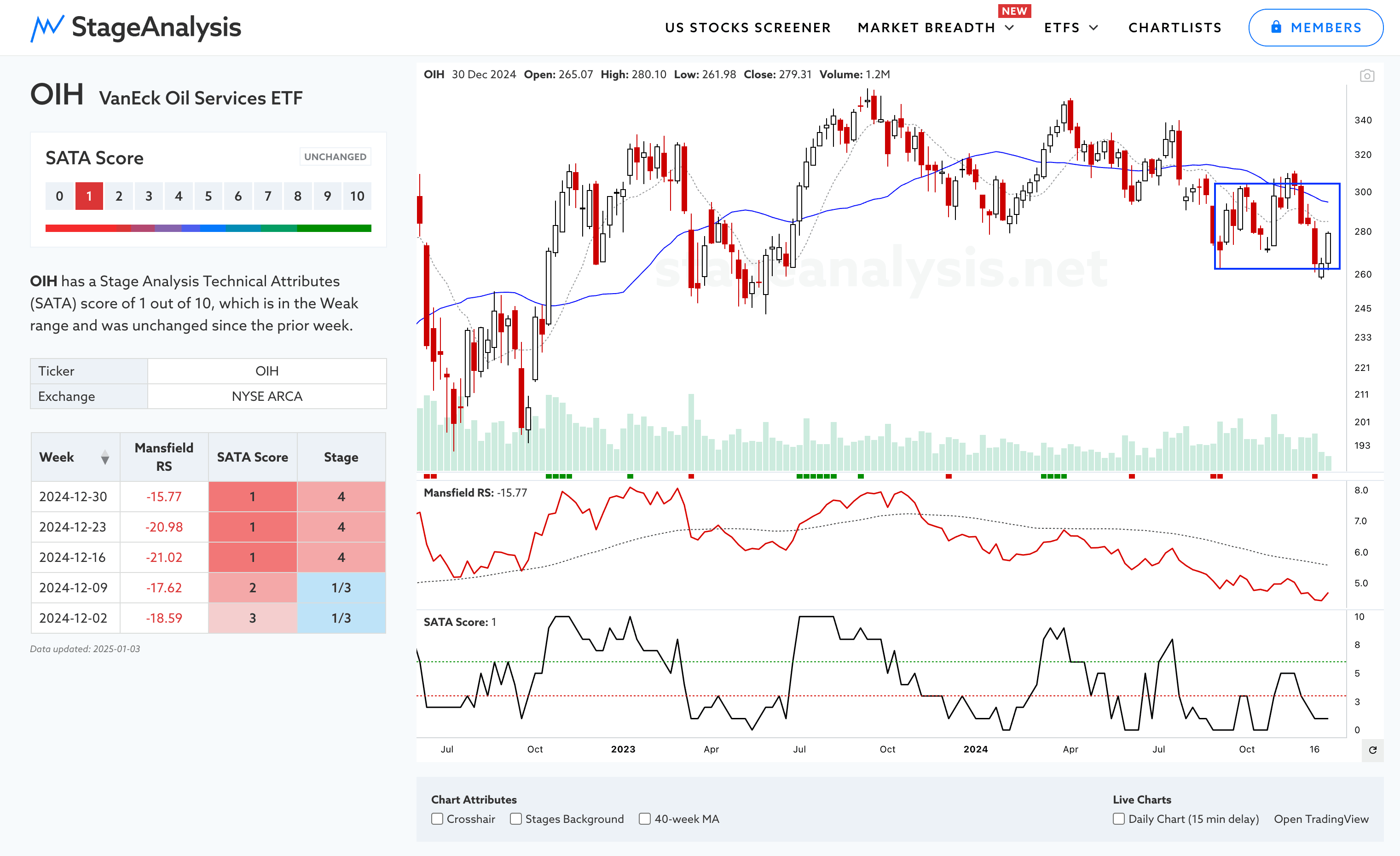Click the StageAnalysis logo icon

46,28
